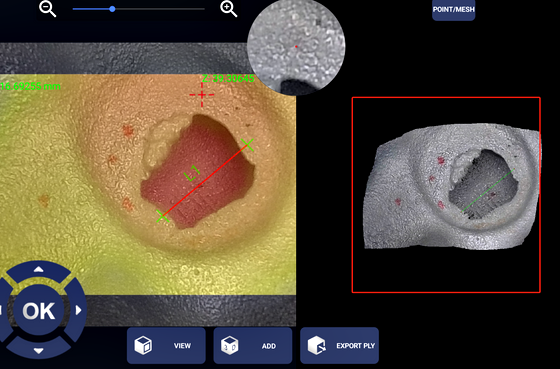Click the red dashed crosshair cursor
Image resolution: width=560 pixels, height=369 pixels.
tap(202, 95)
